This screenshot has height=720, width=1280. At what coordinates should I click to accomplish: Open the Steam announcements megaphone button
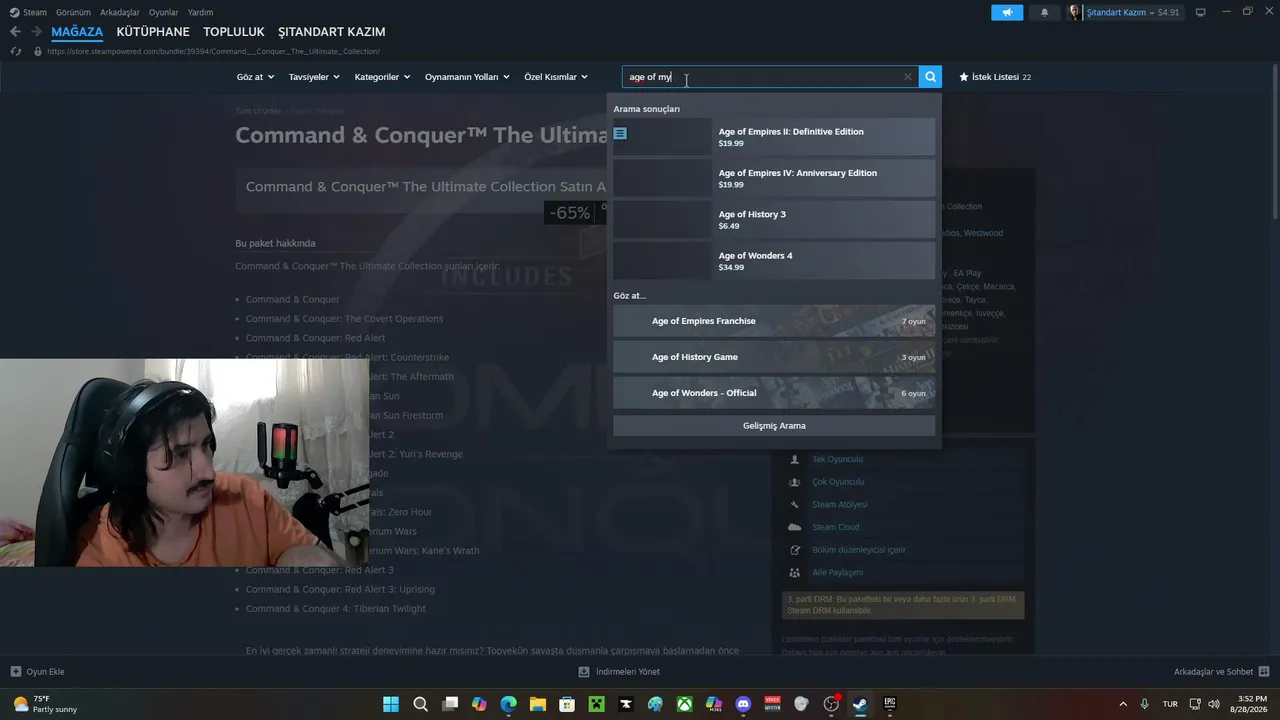(x=1007, y=12)
